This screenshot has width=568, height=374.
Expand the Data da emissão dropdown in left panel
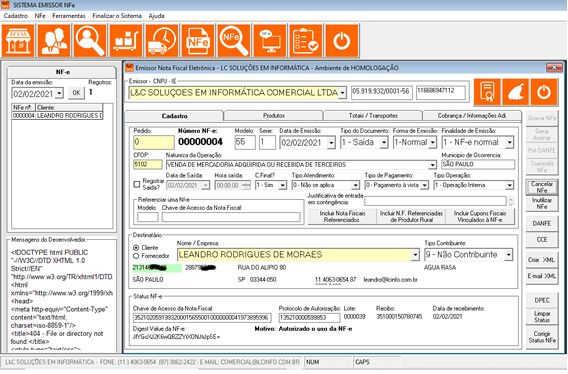coord(60,94)
